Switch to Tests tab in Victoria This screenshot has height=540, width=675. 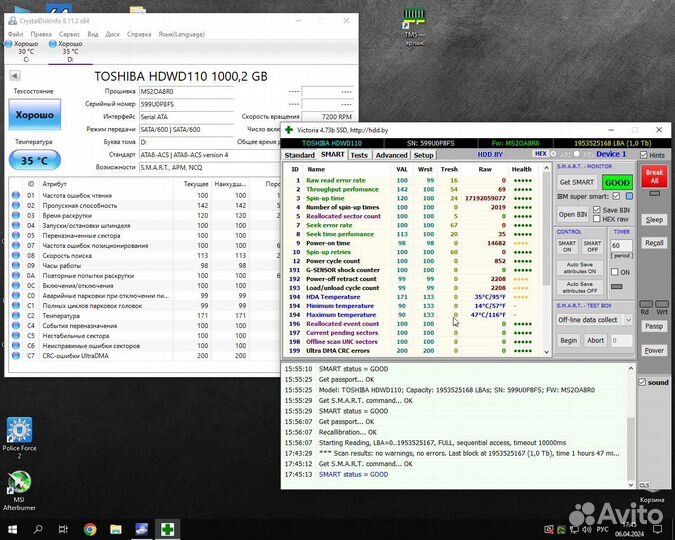pos(359,155)
